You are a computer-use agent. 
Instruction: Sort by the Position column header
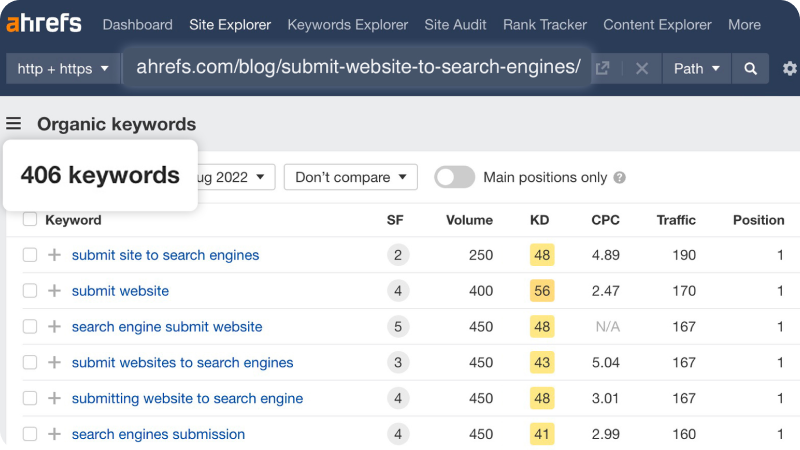(759, 220)
